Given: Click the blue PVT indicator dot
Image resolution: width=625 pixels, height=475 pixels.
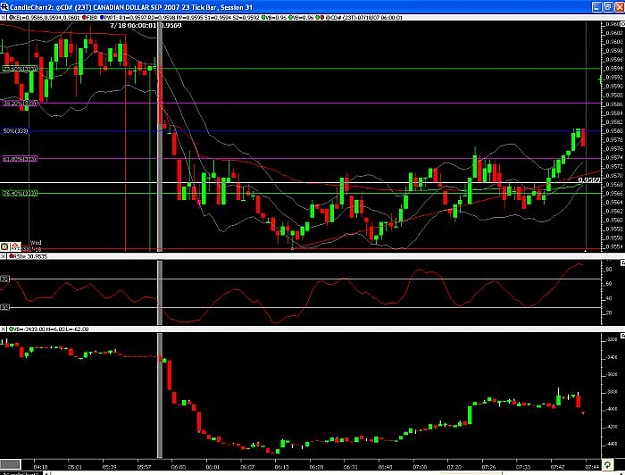Looking at the screenshot, I should [102, 18].
